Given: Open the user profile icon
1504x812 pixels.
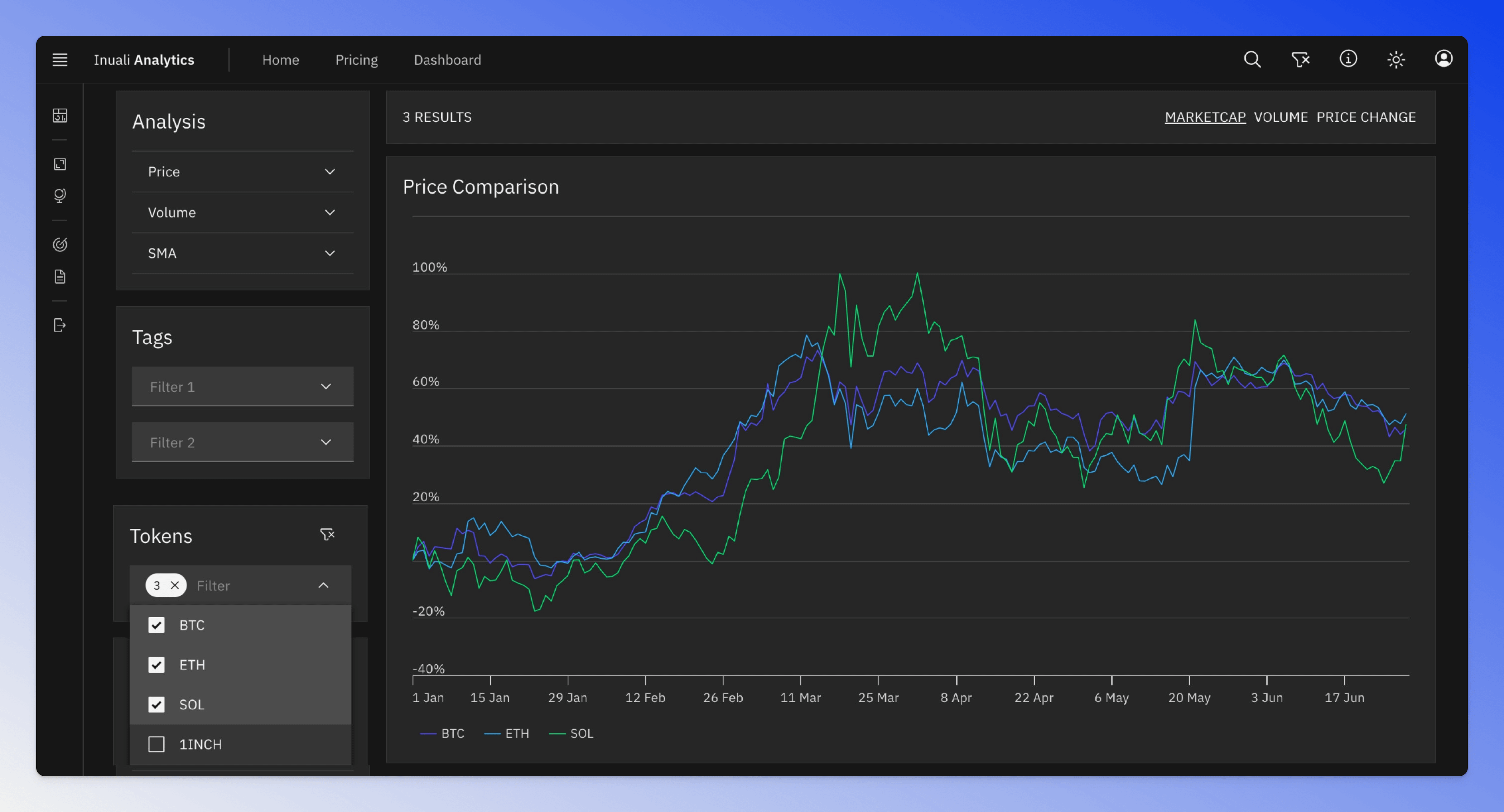Looking at the screenshot, I should pyautogui.click(x=1444, y=59).
